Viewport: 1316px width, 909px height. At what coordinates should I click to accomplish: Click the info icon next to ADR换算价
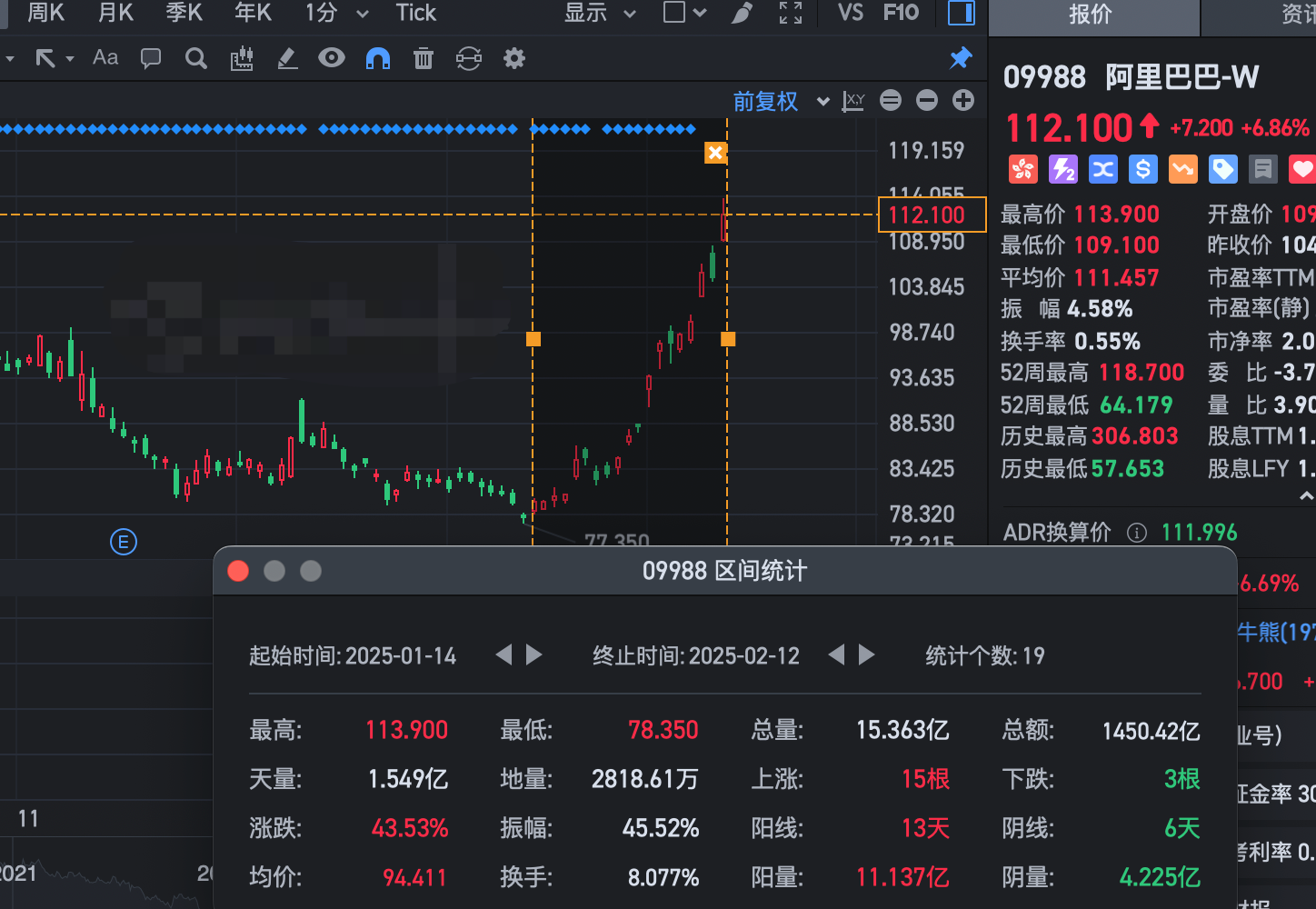click(x=1137, y=533)
